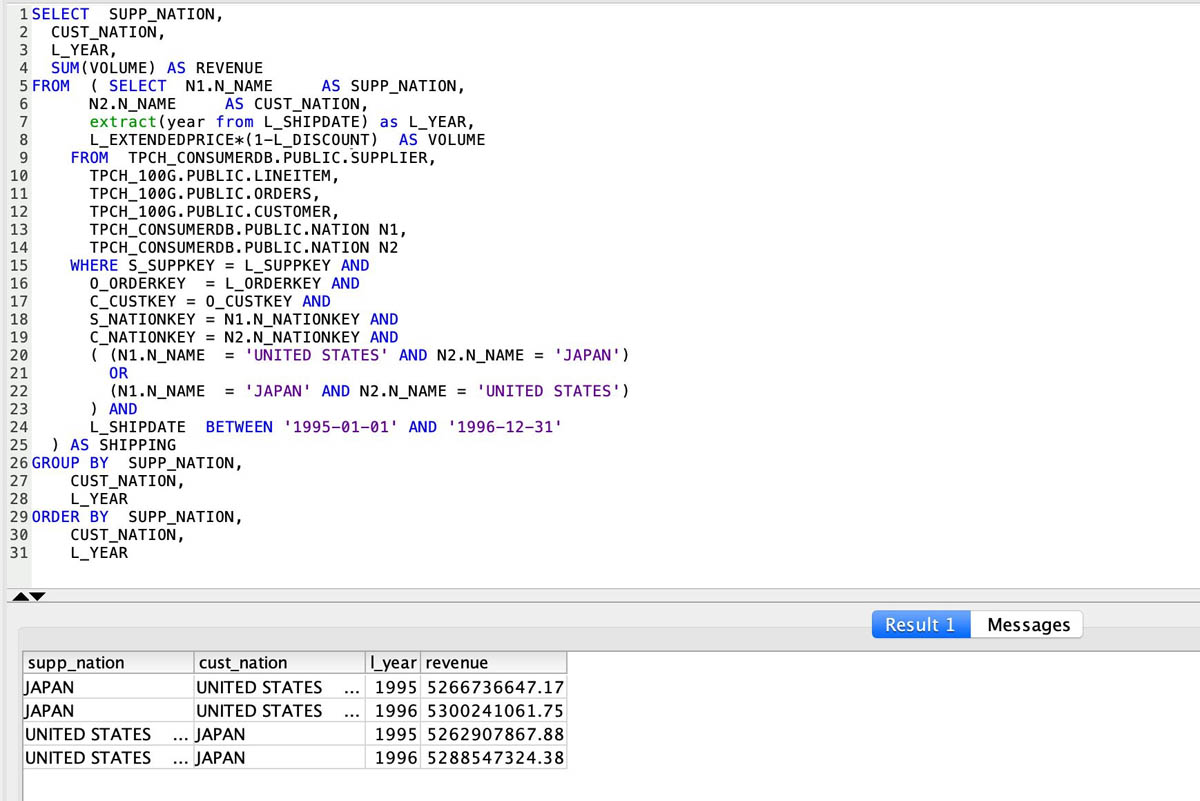Select revenue cell 5262907867.88
Image resolution: width=1200 pixels, height=801 pixels.
click(x=494, y=734)
